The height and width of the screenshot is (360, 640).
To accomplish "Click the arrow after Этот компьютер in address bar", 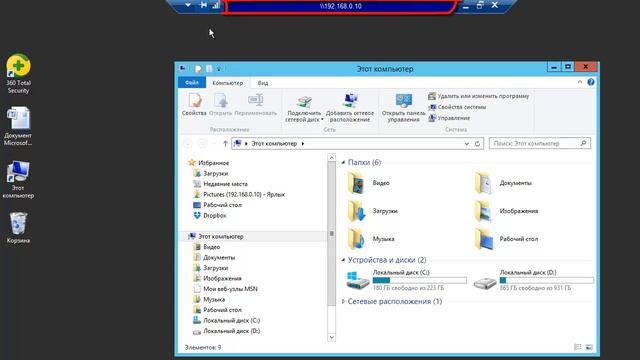I will pos(303,144).
